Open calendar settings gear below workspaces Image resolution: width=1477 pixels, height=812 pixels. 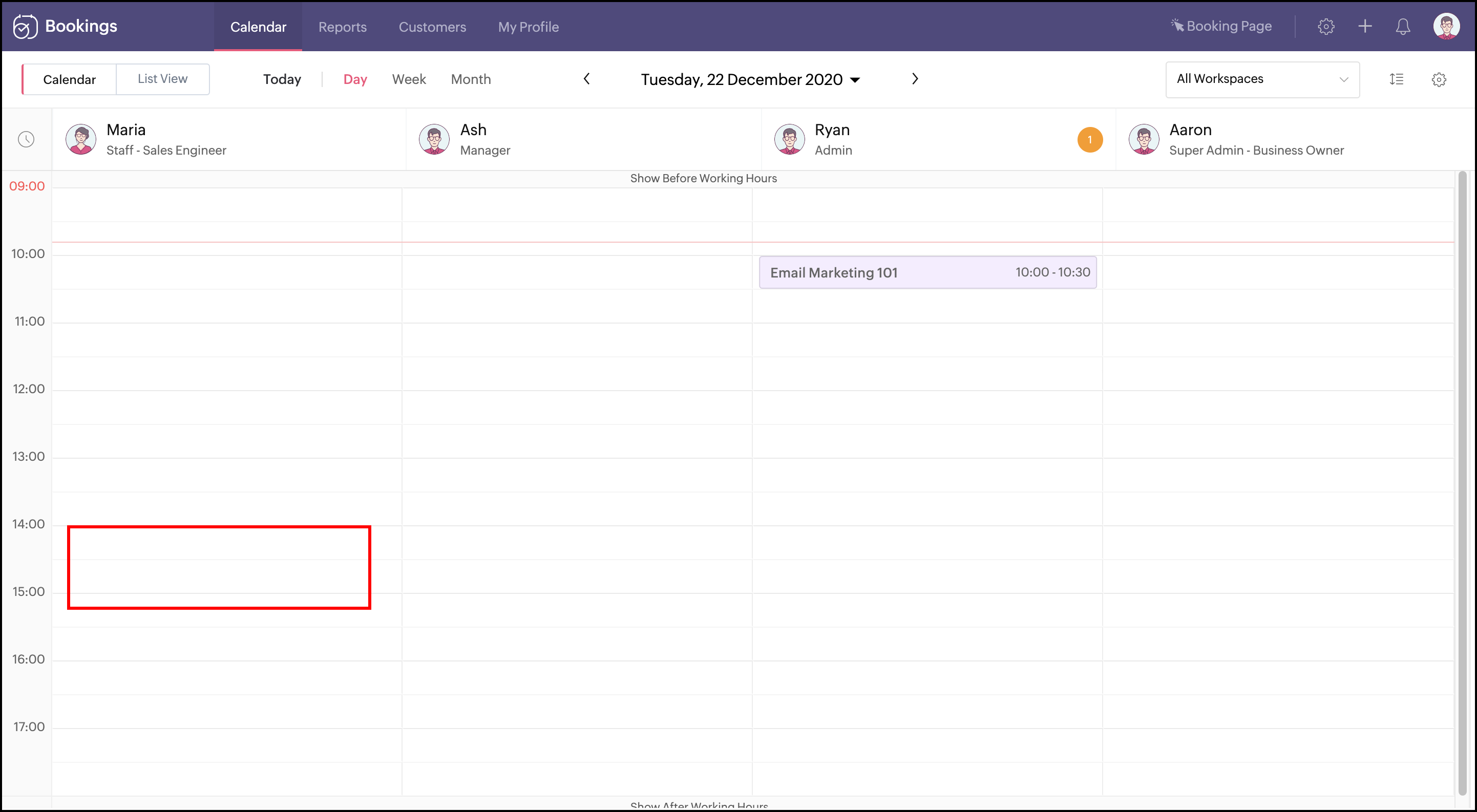point(1439,79)
